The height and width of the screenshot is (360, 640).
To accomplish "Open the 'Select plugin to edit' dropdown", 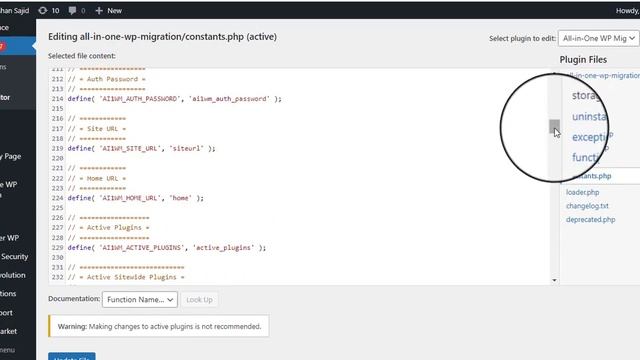I will (598, 38).
